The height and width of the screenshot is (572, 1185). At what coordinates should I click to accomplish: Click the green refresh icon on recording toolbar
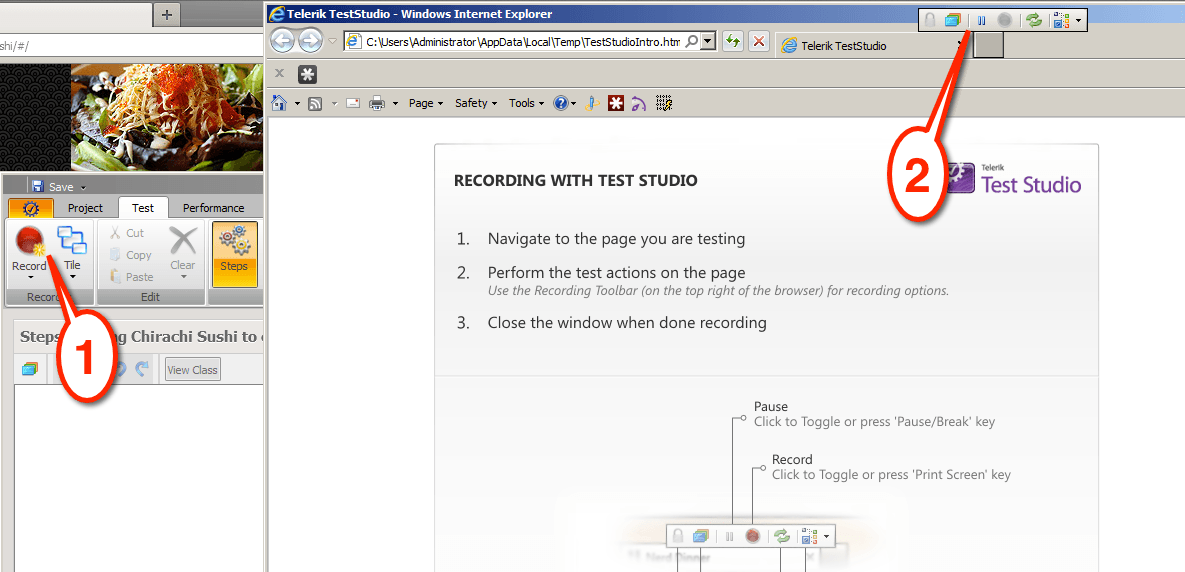coord(1035,20)
